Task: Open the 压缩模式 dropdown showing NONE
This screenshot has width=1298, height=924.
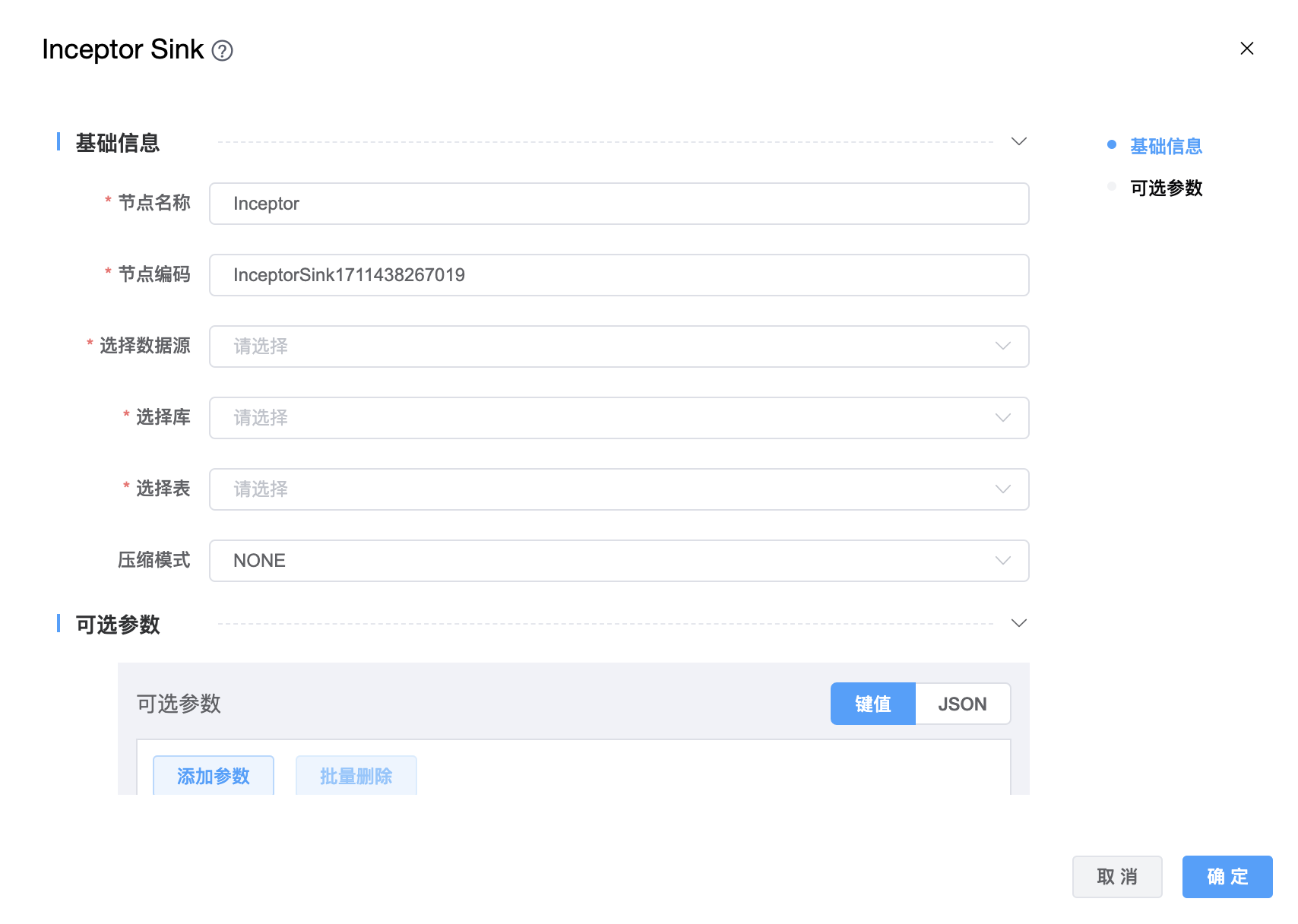Action: pos(619,561)
